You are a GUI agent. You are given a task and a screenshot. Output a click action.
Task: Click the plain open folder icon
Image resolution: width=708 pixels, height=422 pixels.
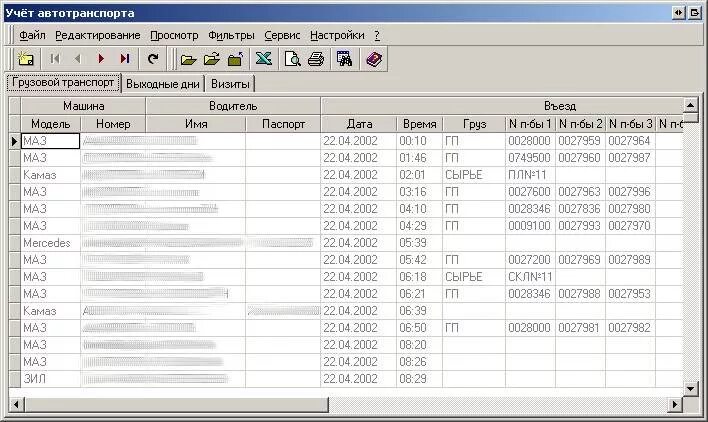[x=188, y=59]
